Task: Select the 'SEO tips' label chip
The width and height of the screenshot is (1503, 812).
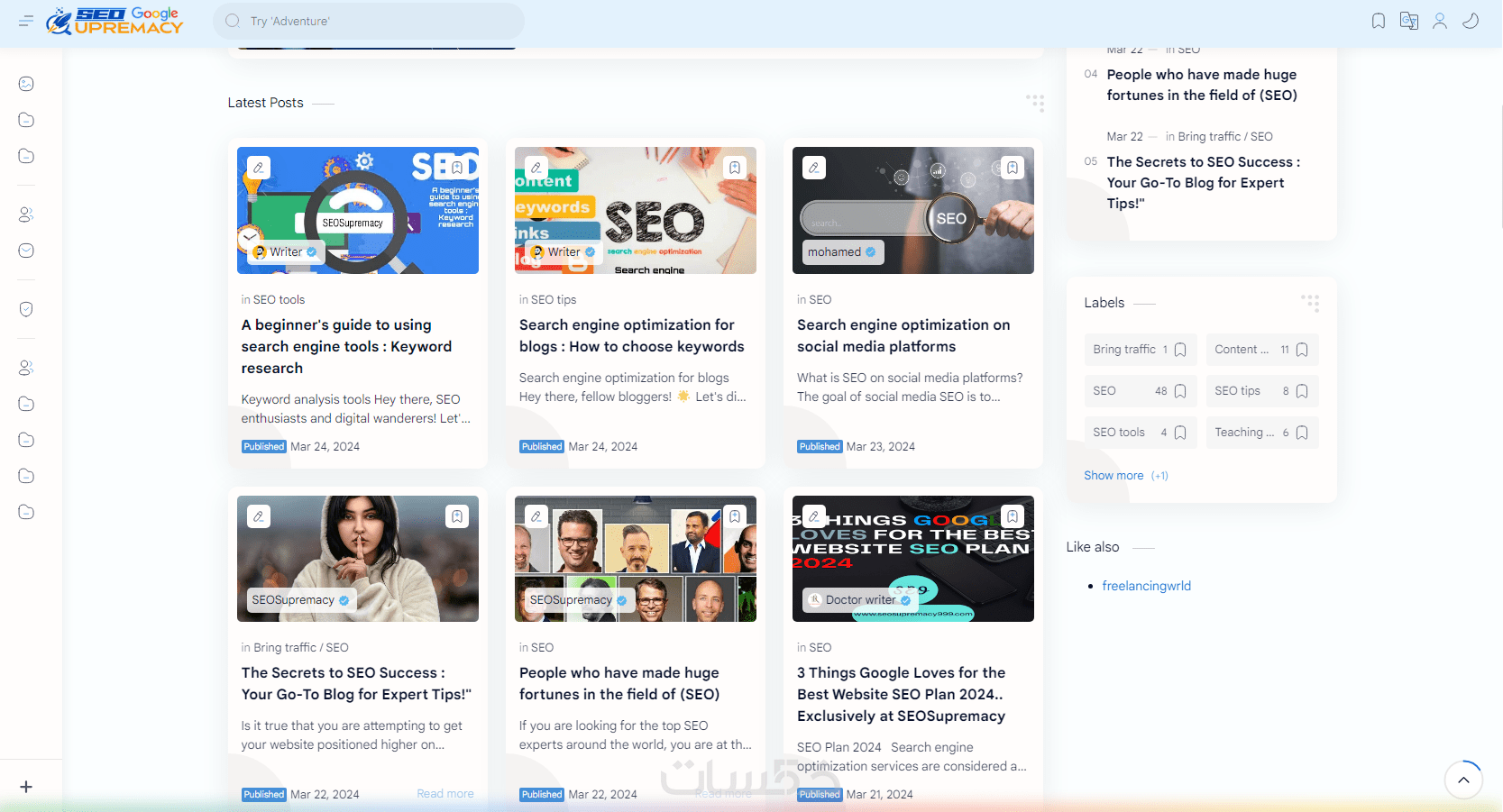Action: click(1262, 391)
